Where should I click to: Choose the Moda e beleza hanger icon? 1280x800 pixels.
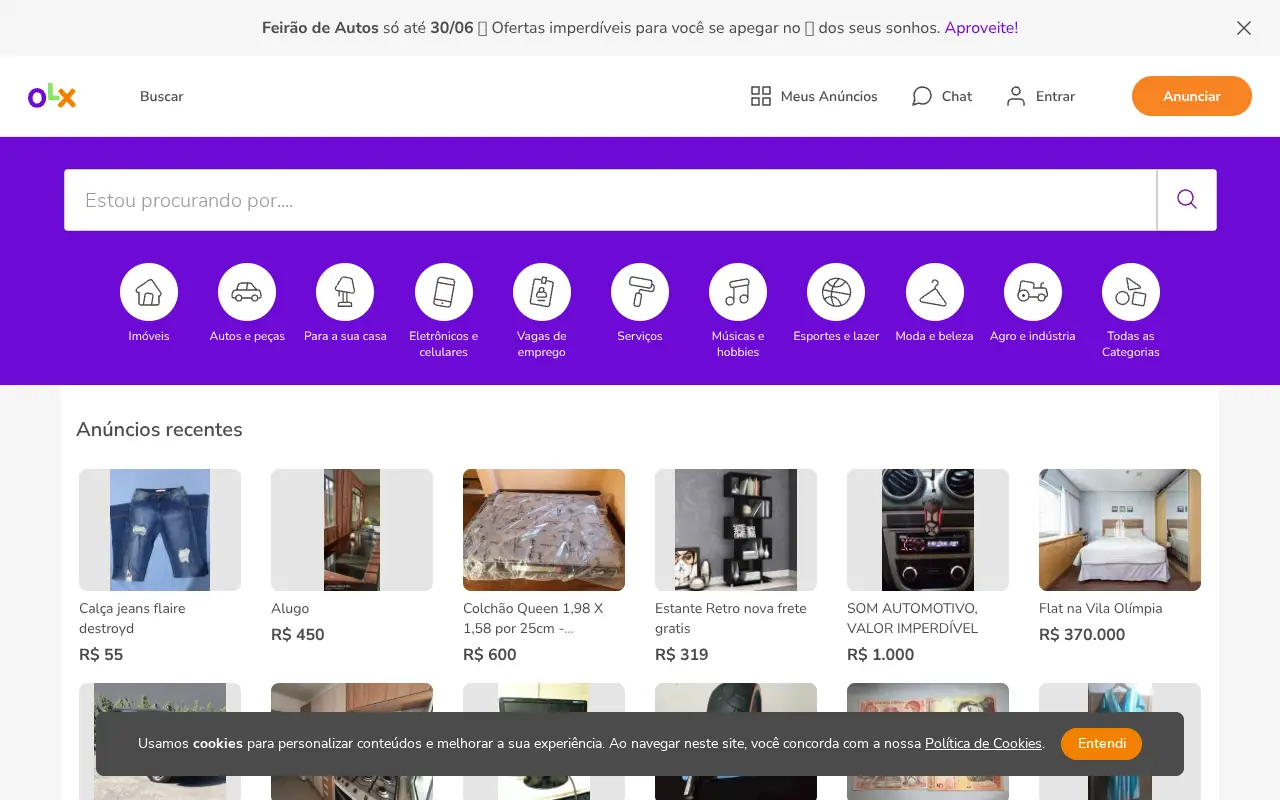click(x=935, y=292)
